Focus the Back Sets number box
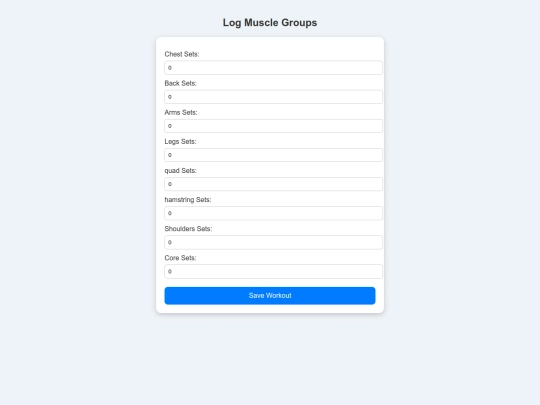 coord(273,97)
